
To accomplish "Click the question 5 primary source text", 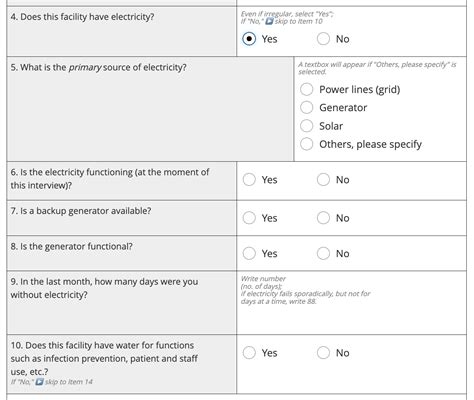I will (x=98, y=67).
